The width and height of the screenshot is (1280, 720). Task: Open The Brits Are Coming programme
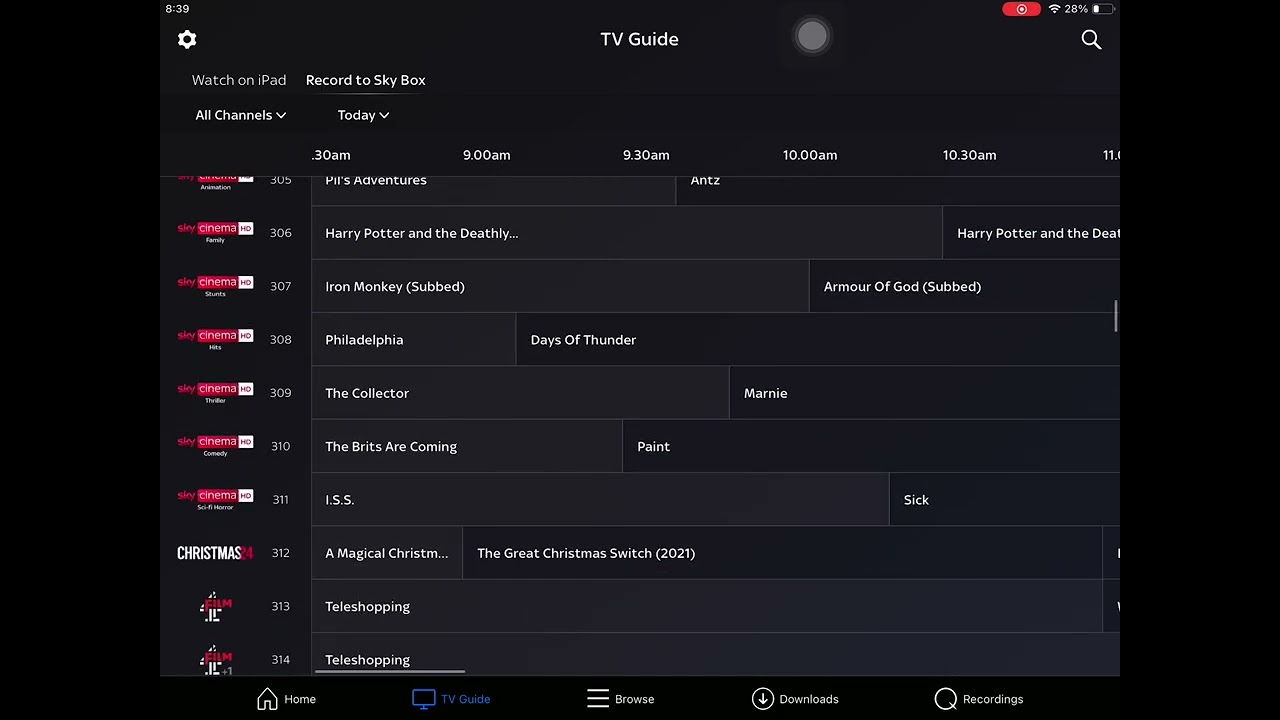pyautogui.click(x=466, y=446)
